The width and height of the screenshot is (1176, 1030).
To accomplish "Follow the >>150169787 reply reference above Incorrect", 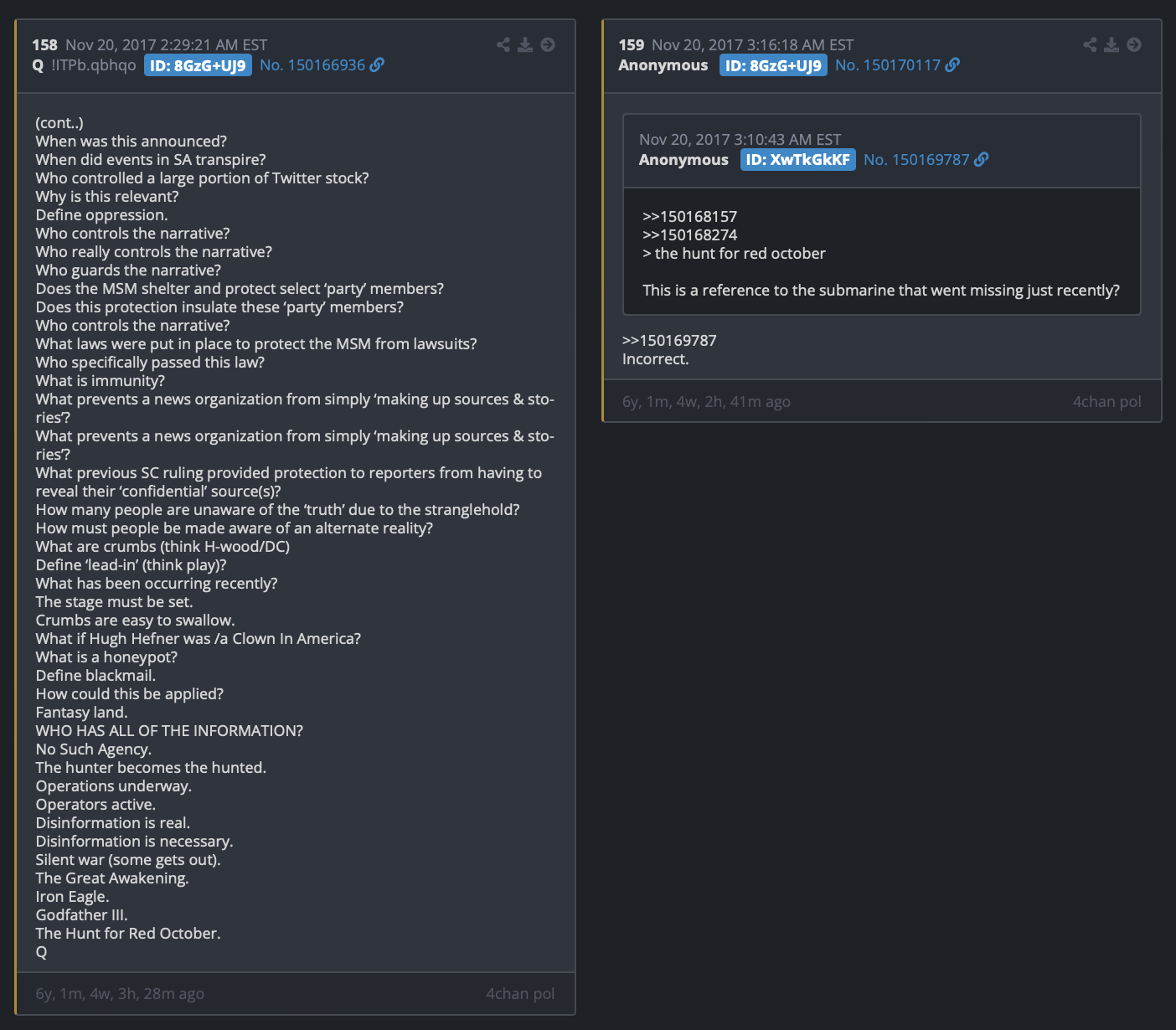I will 669,340.
